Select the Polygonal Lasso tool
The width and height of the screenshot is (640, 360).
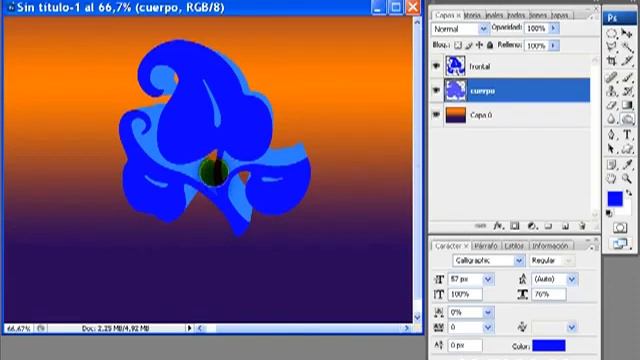[x=611, y=47]
